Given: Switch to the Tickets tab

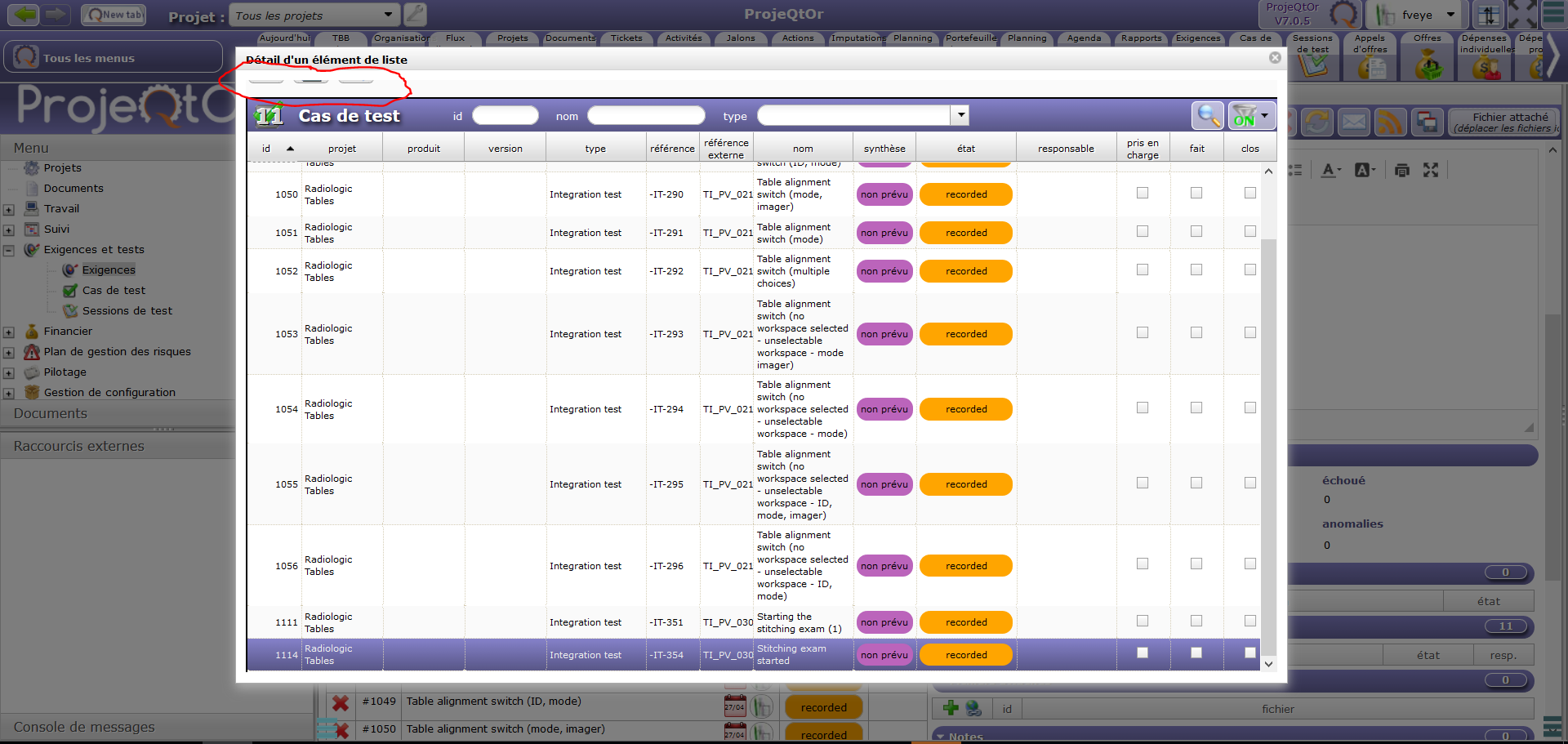Looking at the screenshot, I should 626,38.
